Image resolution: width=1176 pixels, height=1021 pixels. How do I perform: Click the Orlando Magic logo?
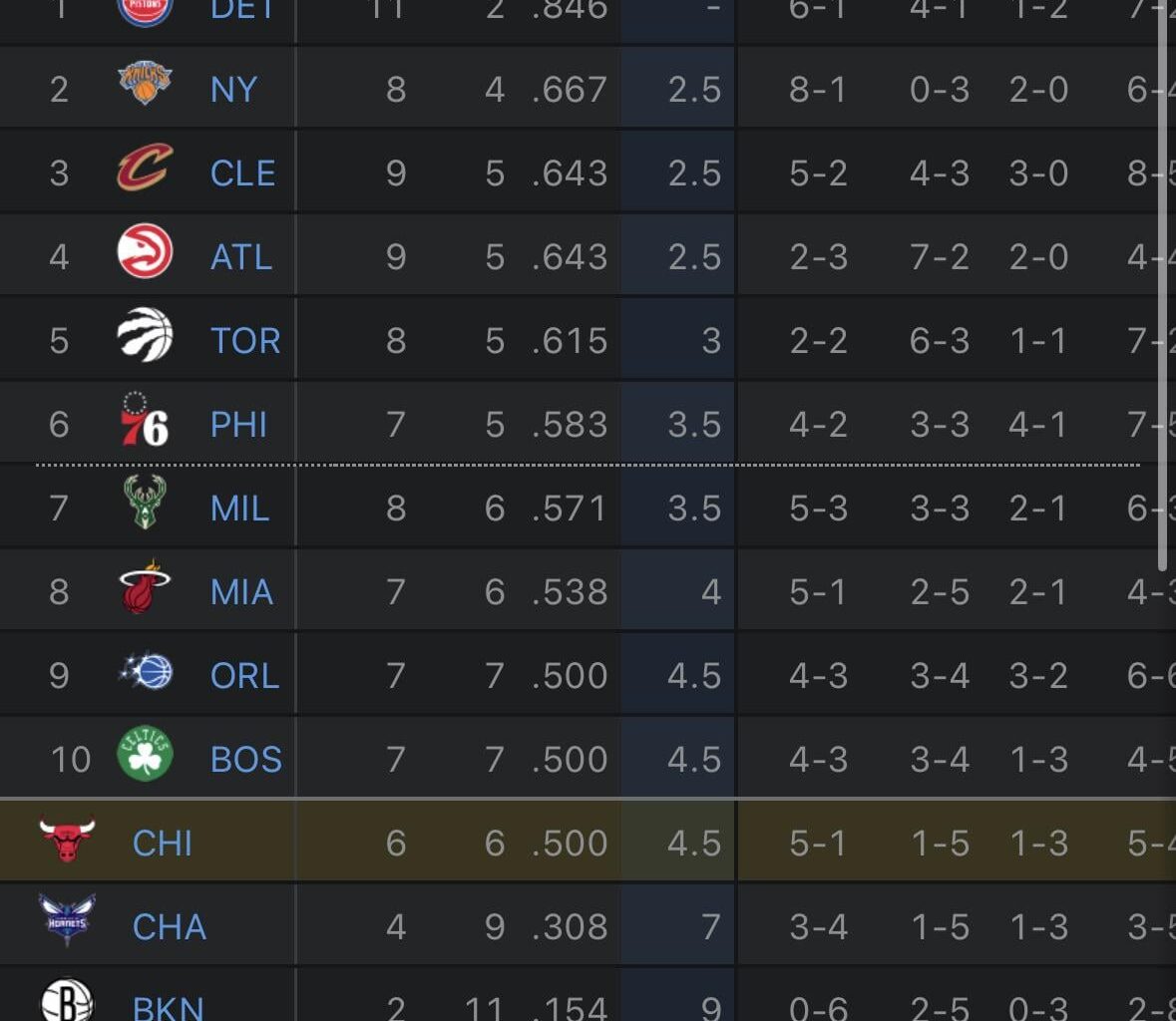click(x=145, y=674)
